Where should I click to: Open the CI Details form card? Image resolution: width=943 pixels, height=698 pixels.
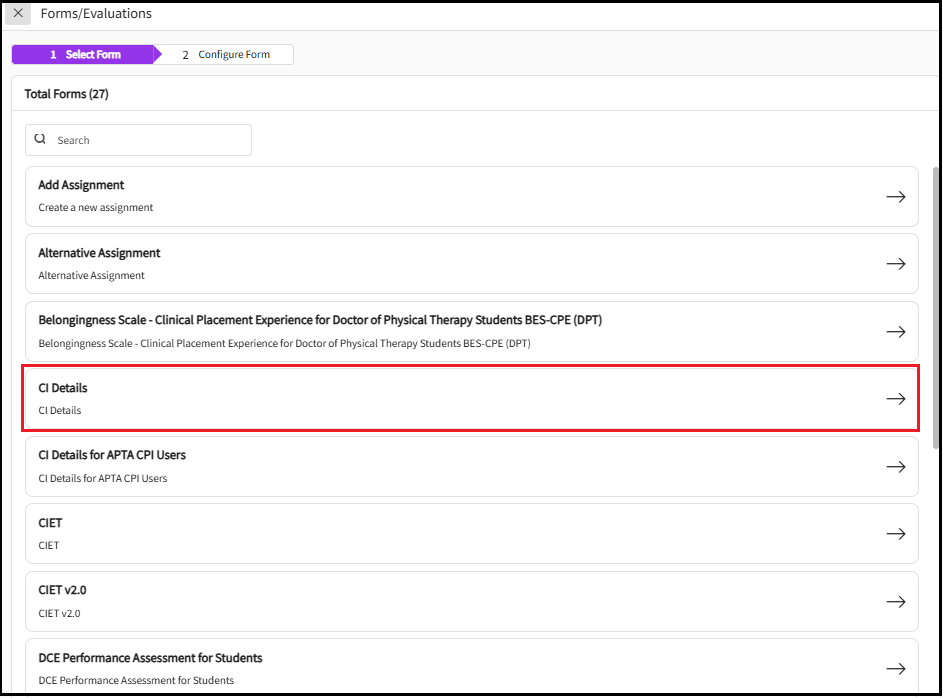tap(400, 398)
